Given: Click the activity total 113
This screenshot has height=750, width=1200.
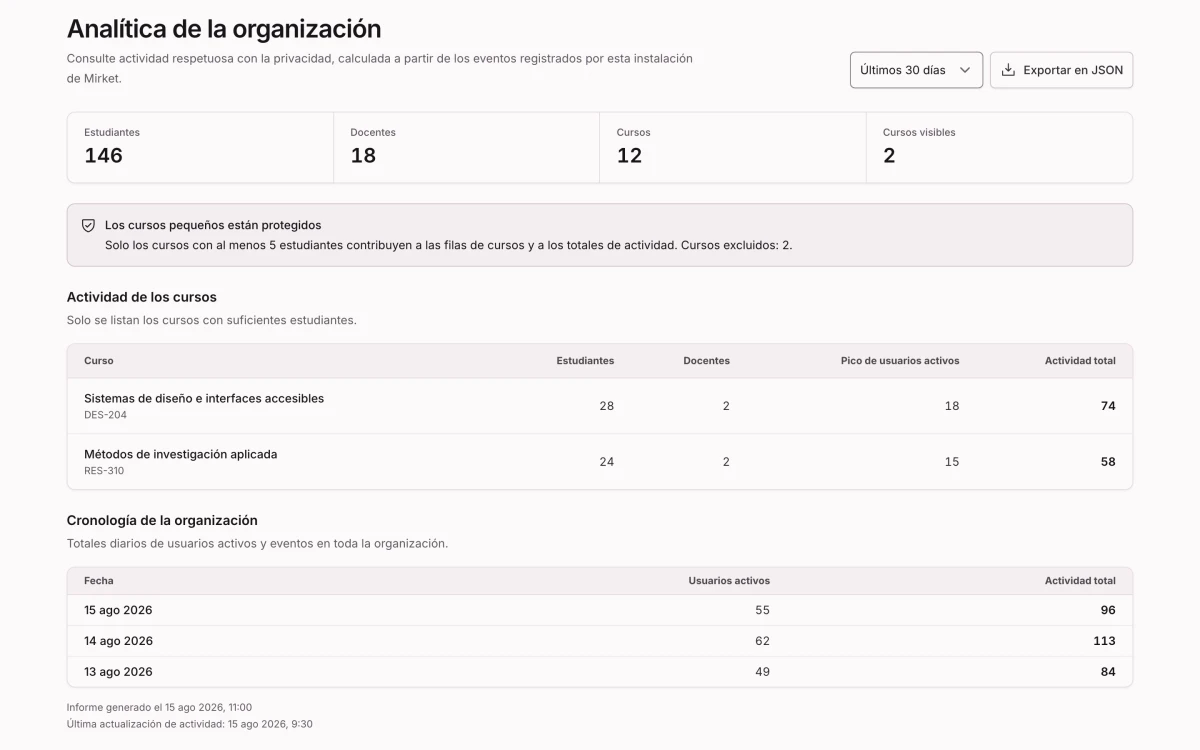Looking at the screenshot, I should coord(1104,641).
